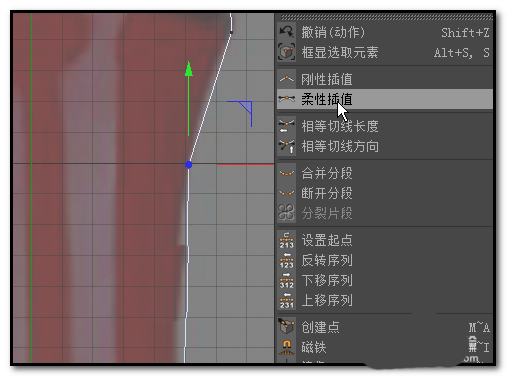This screenshot has height=377, width=507.
Task: Click the equal tangent length icon
Action: (x=286, y=126)
